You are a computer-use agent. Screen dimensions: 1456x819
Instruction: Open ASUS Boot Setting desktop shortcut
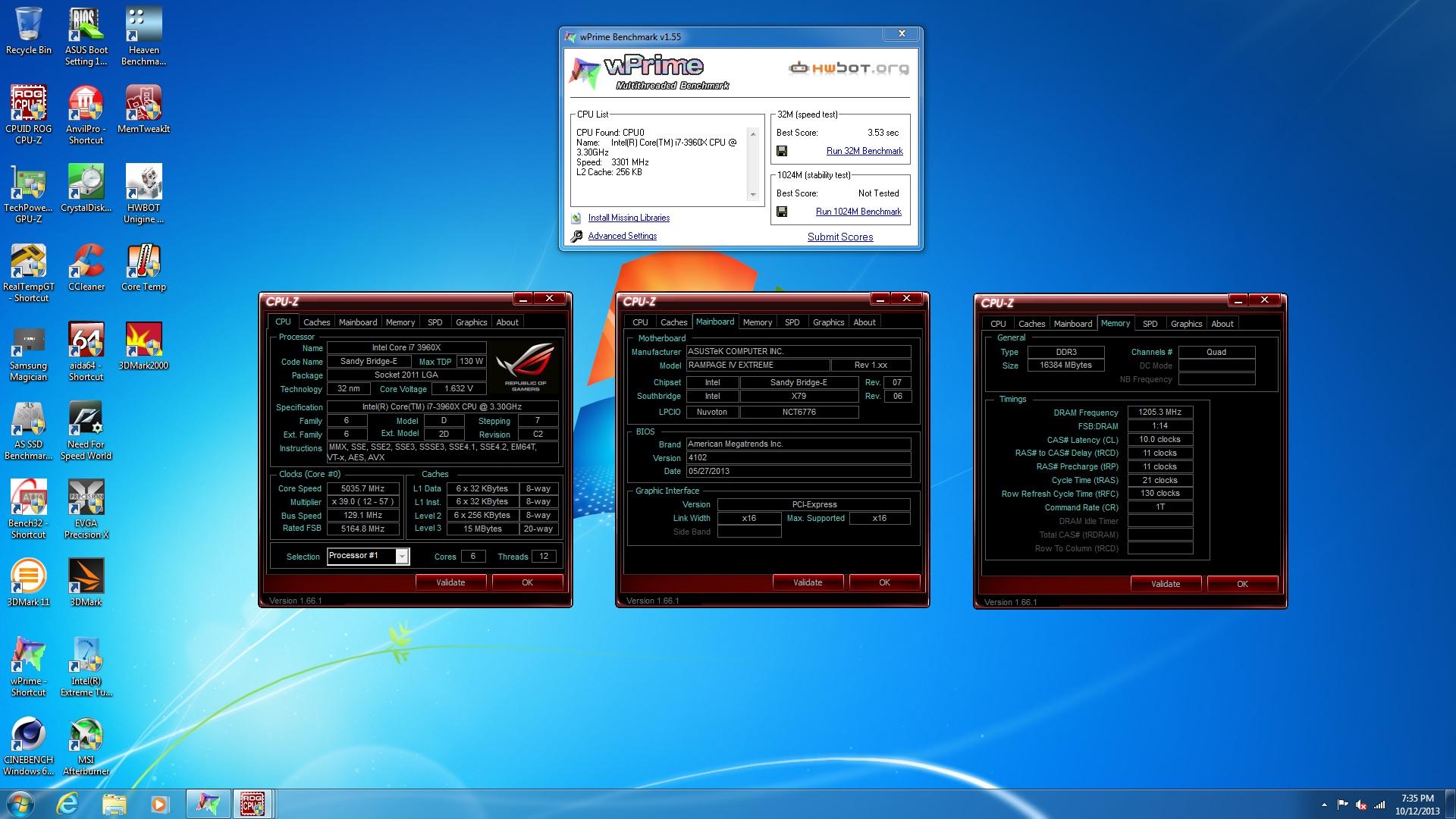(86, 36)
